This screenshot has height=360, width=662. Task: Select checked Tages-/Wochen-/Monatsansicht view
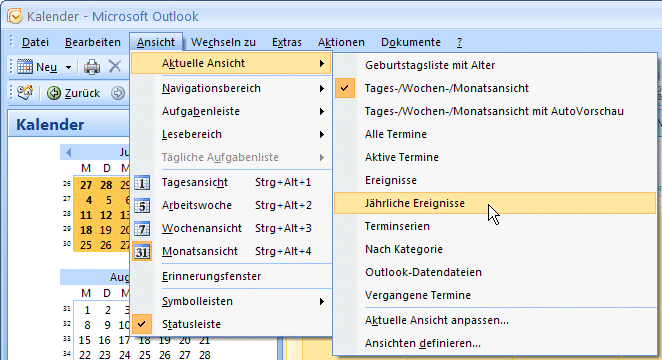(x=495, y=88)
